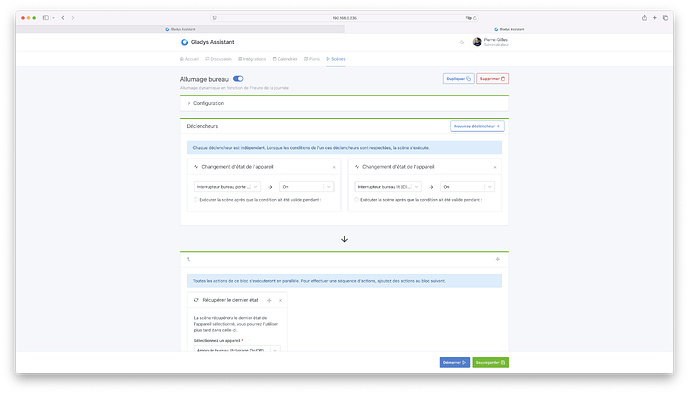Select the Scènes tab
This screenshot has height=394, width=689.
336,59
